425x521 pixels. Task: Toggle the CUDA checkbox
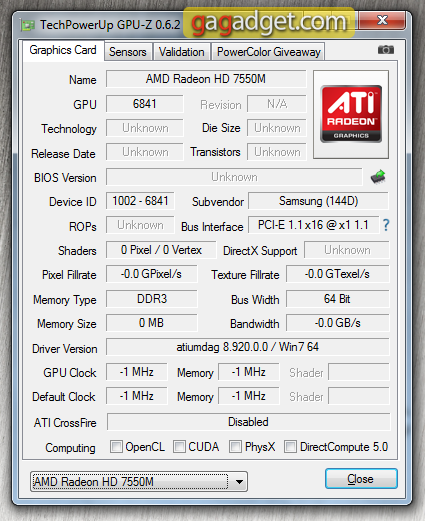pos(179,446)
